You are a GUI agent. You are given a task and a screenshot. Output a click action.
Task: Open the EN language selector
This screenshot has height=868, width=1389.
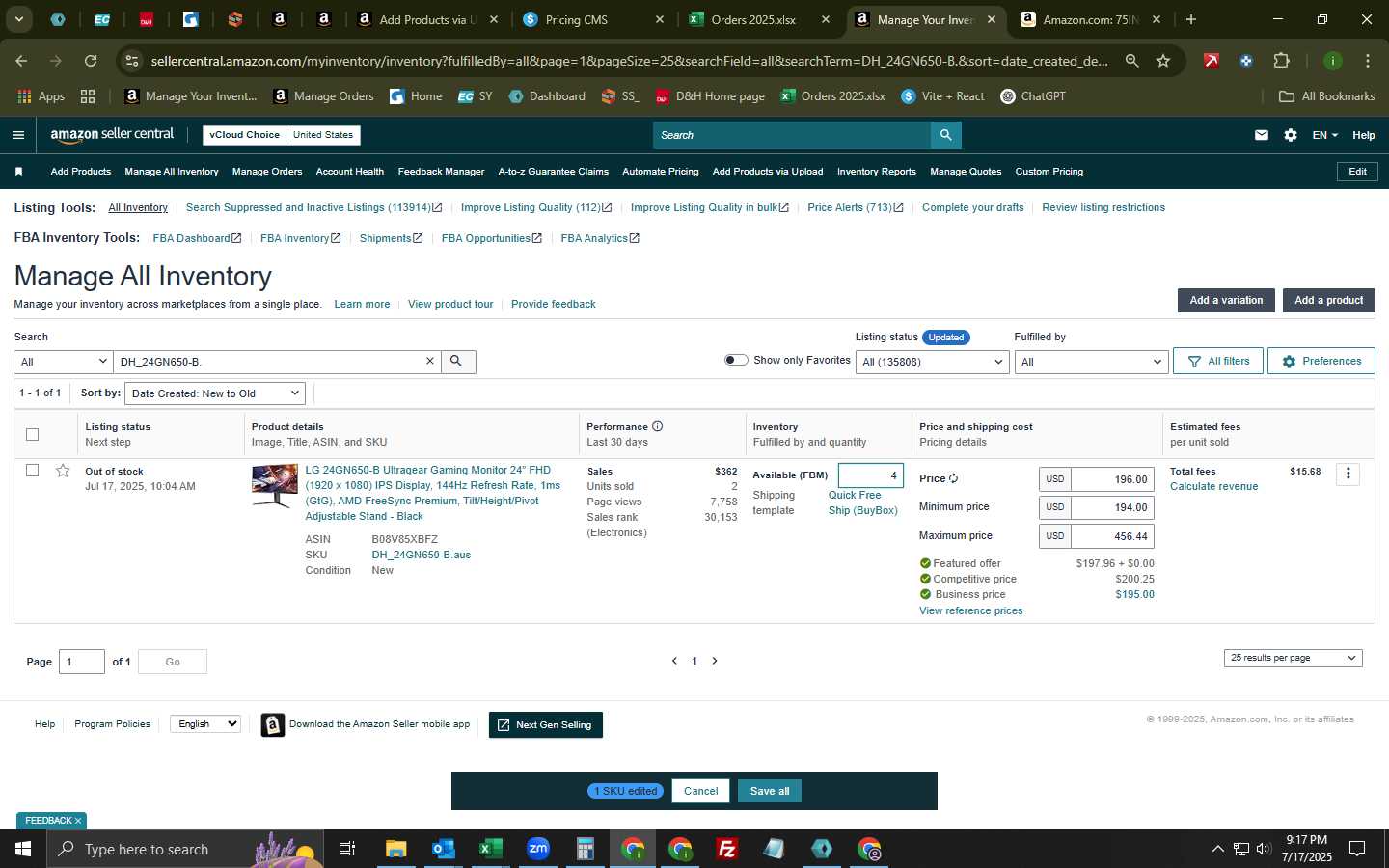pyautogui.click(x=1324, y=135)
